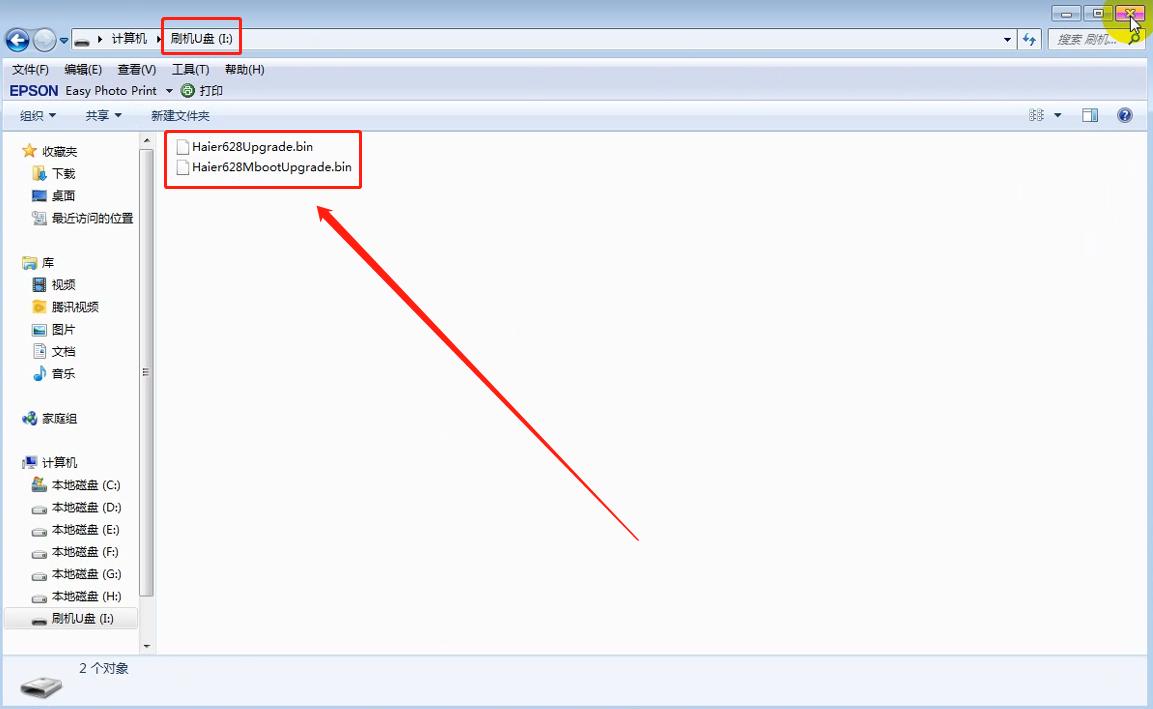The width and height of the screenshot is (1153, 709).
Task: Click the Haier628MbootUpgrade.bin file icon
Action: 182,168
